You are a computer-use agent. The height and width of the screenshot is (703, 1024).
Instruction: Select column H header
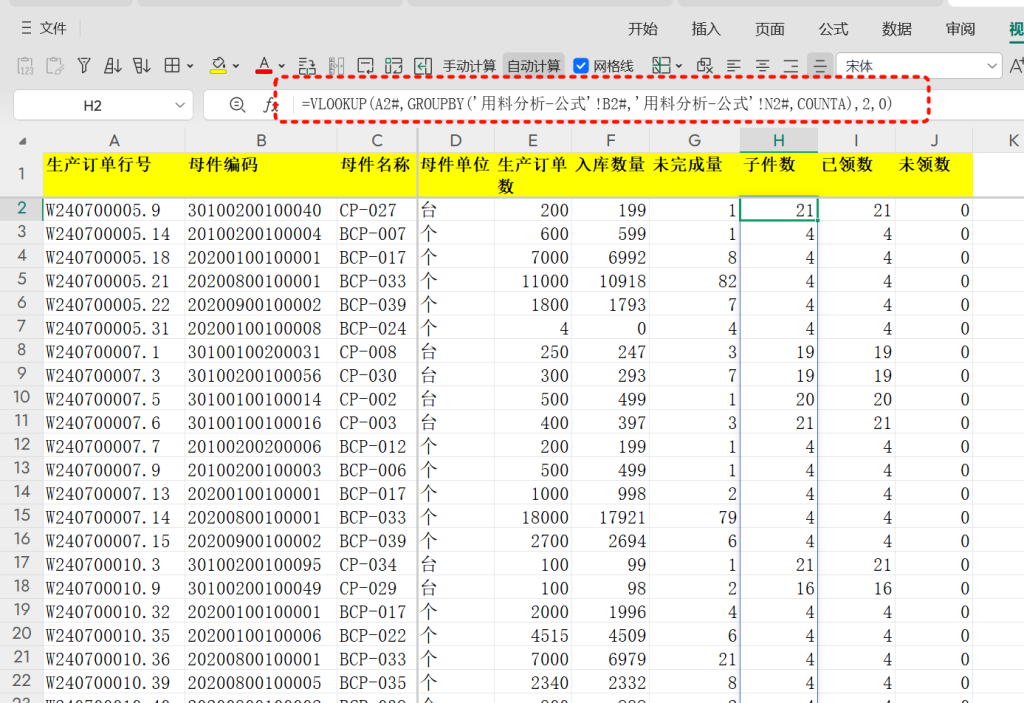778,140
